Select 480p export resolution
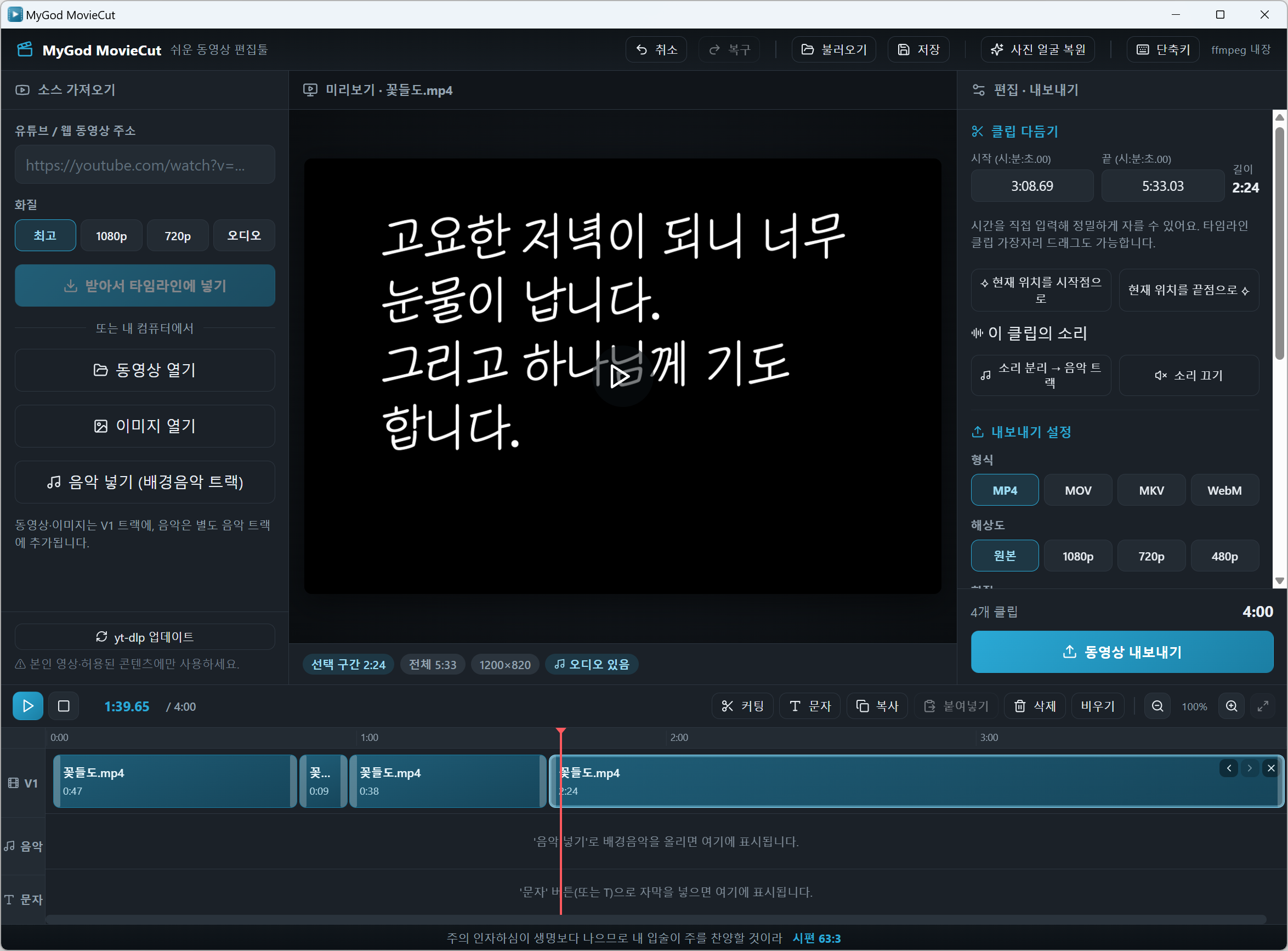 (x=1225, y=556)
